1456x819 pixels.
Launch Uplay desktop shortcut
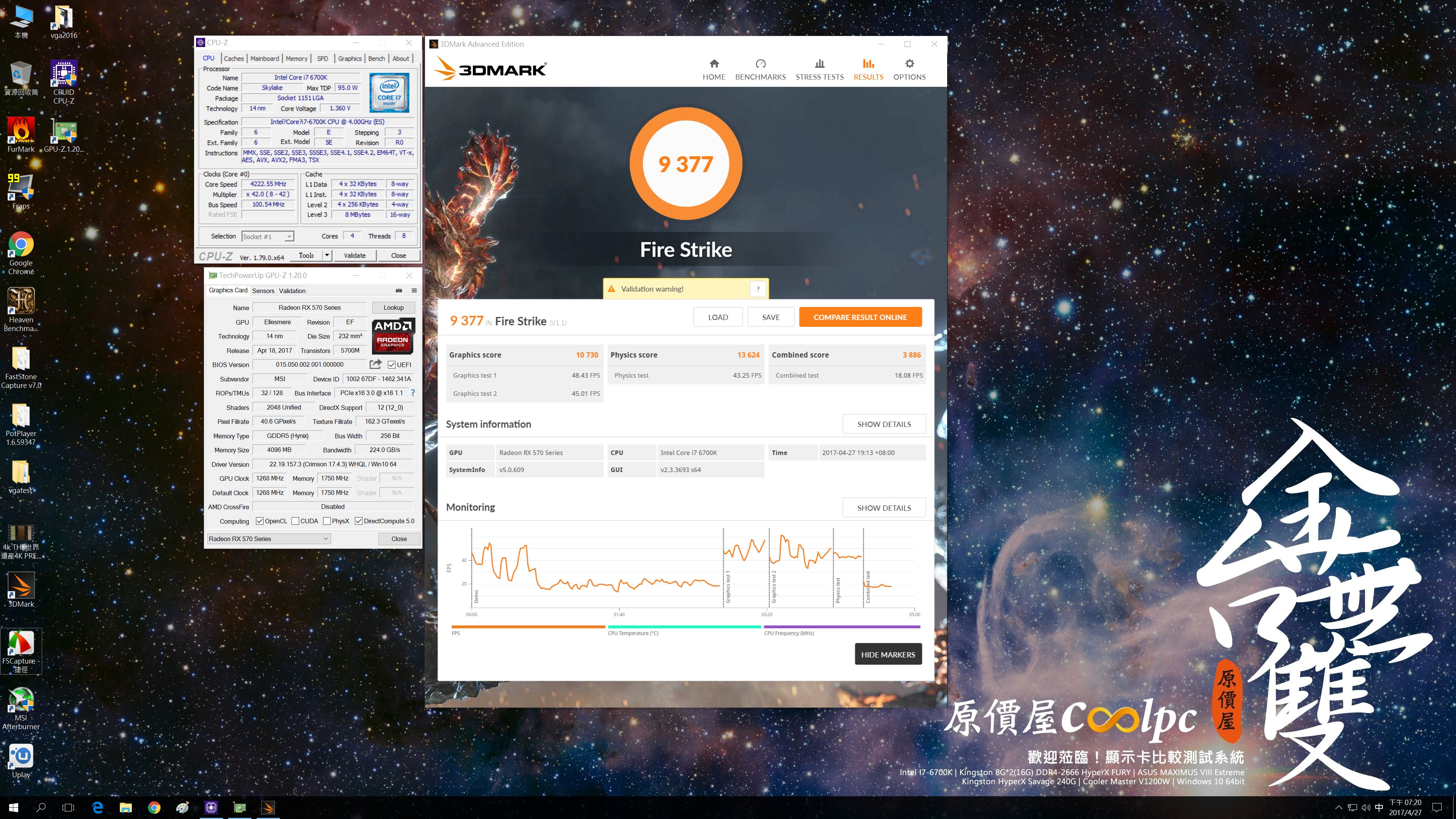21,761
